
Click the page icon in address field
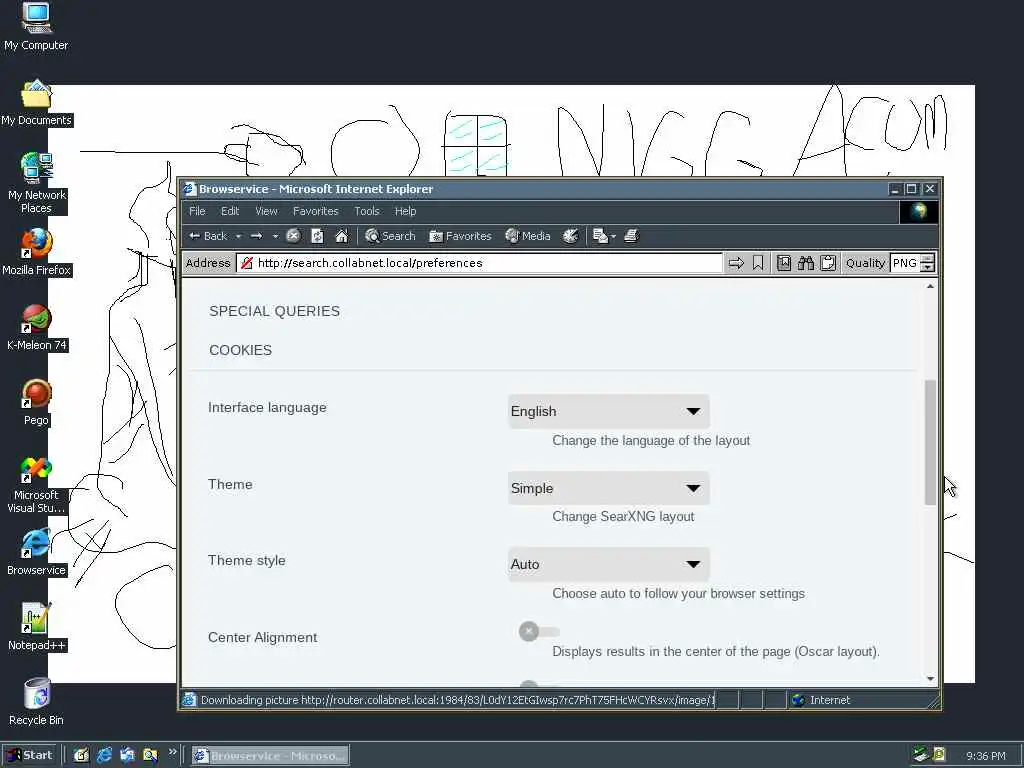click(246, 263)
